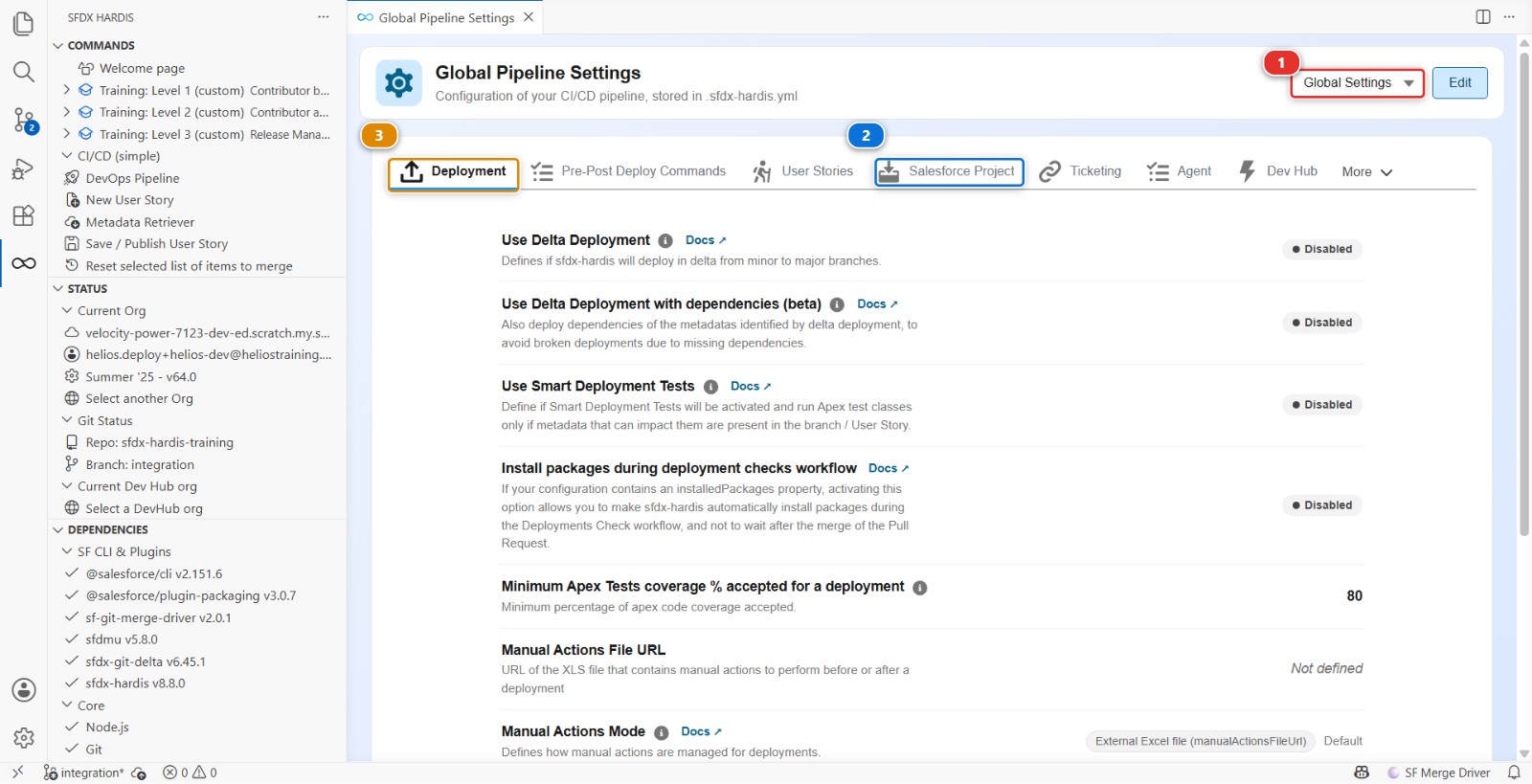The height and width of the screenshot is (784, 1532).
Task: Click info icon beside Manual Actions Mode
Action: (661, 732)
